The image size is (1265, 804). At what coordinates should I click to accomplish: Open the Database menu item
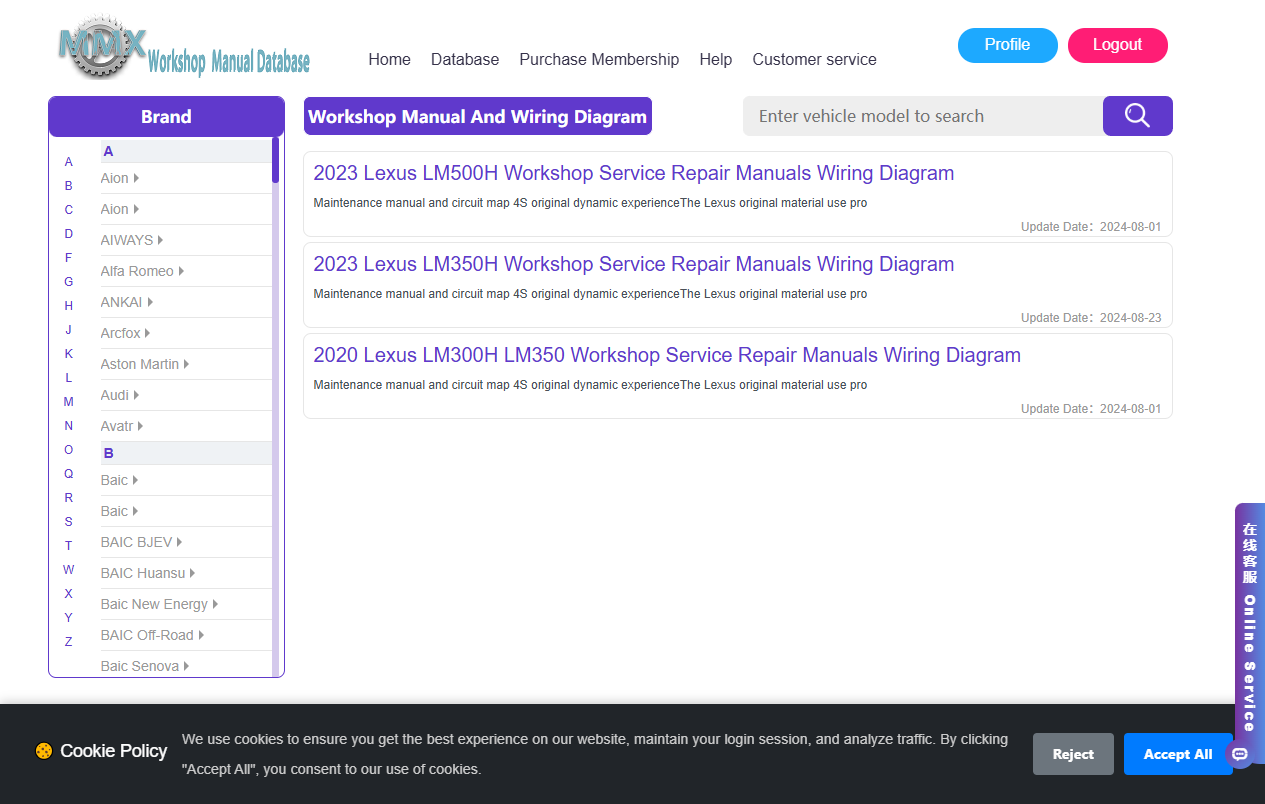(465, 59)
